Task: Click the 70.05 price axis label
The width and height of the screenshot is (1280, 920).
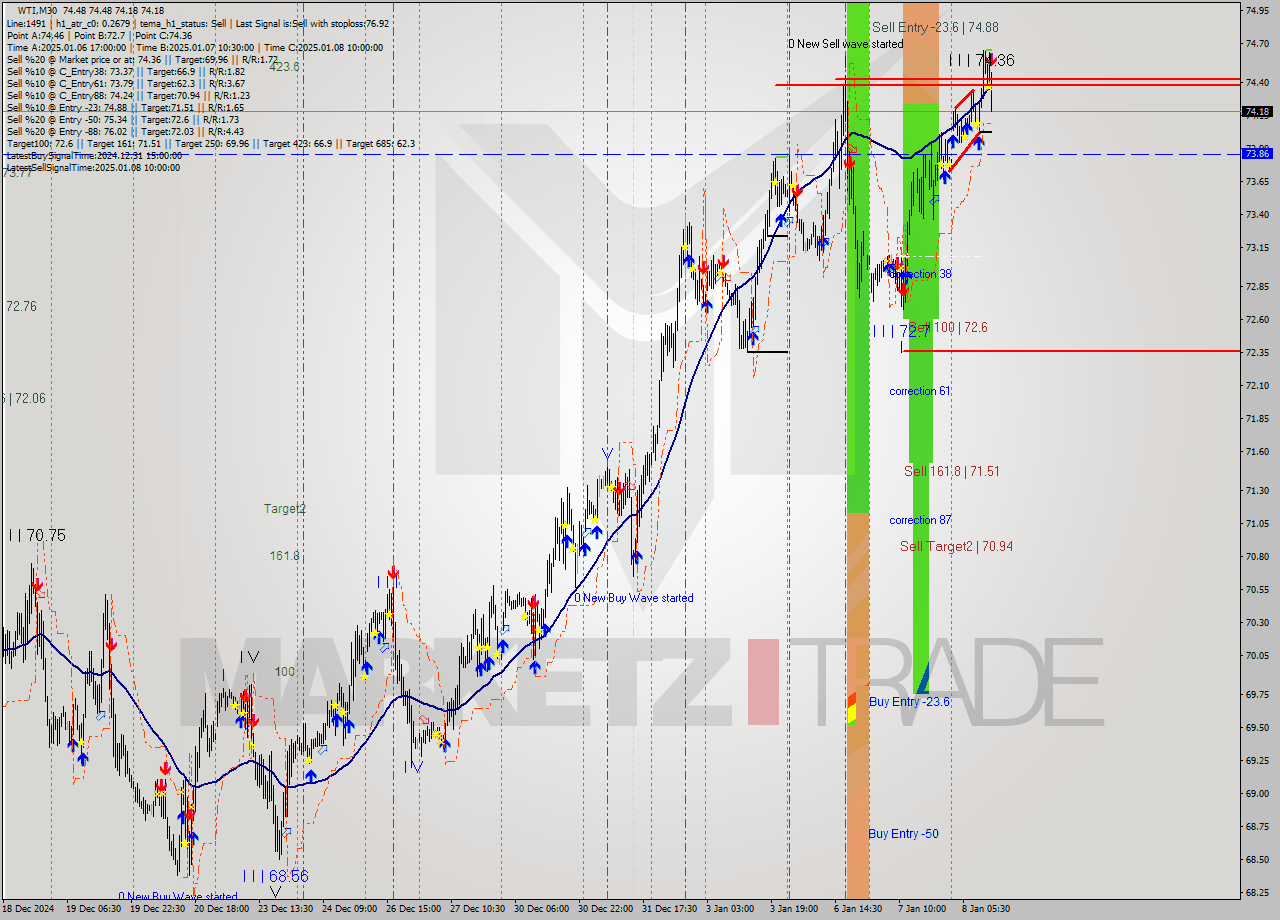Action: click(1257, 656)
